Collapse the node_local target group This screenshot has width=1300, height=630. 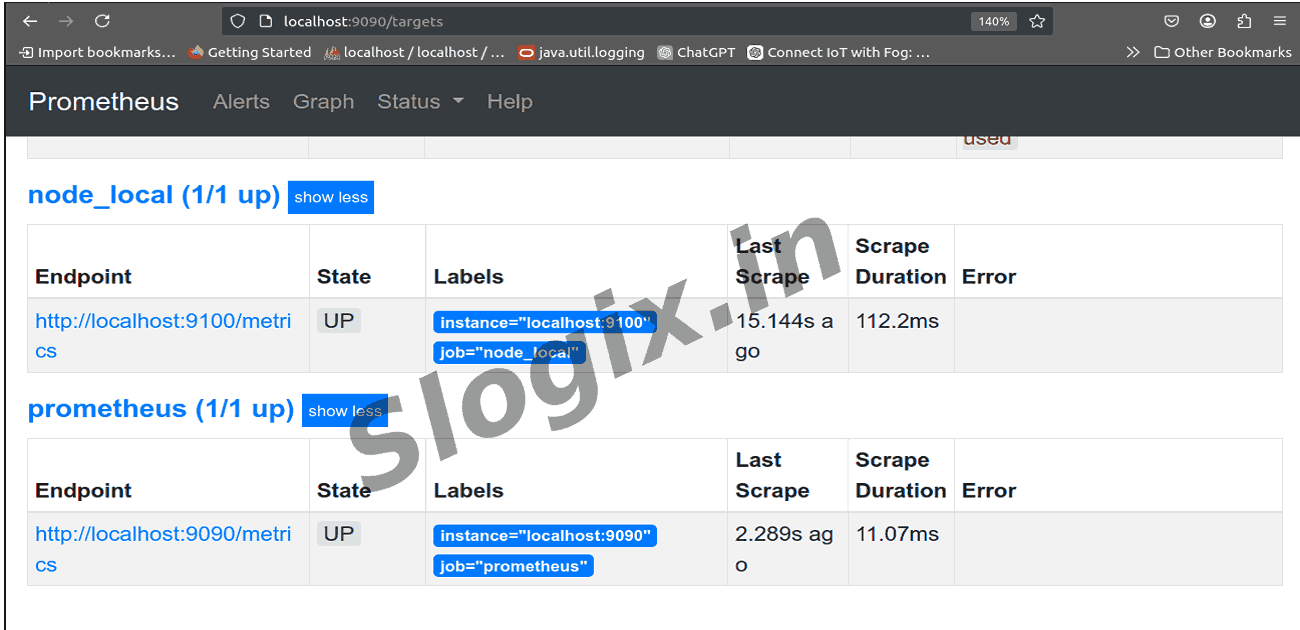point(331,197)
